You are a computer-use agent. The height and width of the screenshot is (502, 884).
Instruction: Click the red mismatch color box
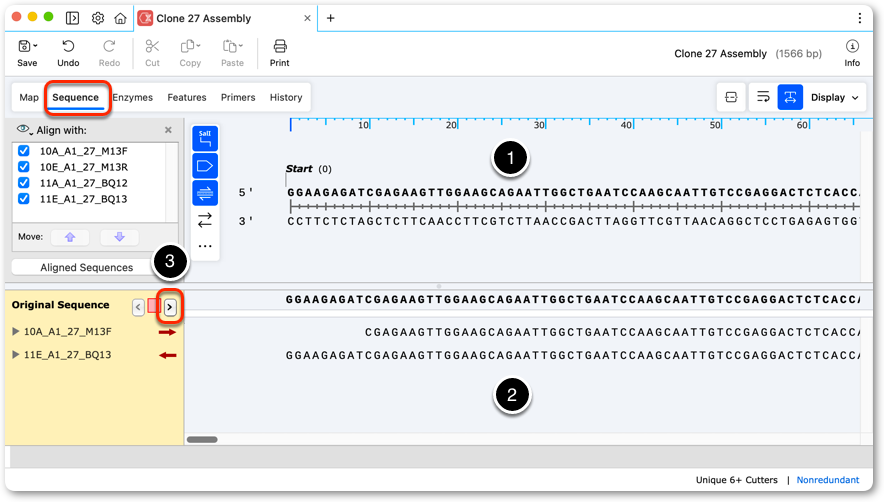click(x=154, y=306)
